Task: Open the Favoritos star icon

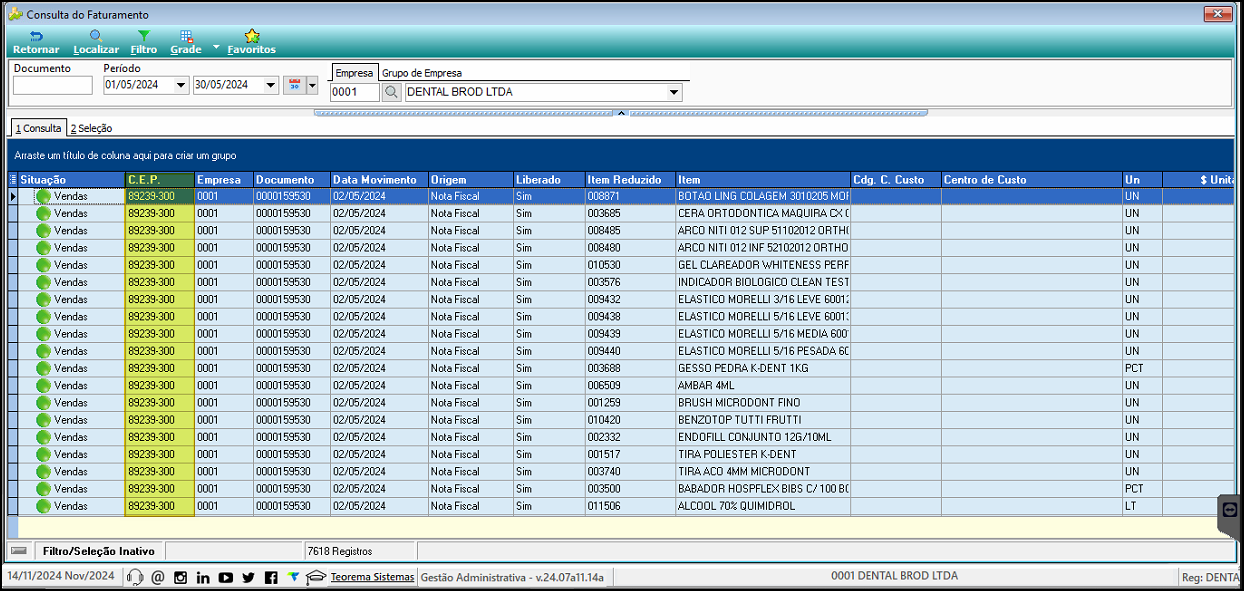Action: pyautogui.click(x=252, y=42)
